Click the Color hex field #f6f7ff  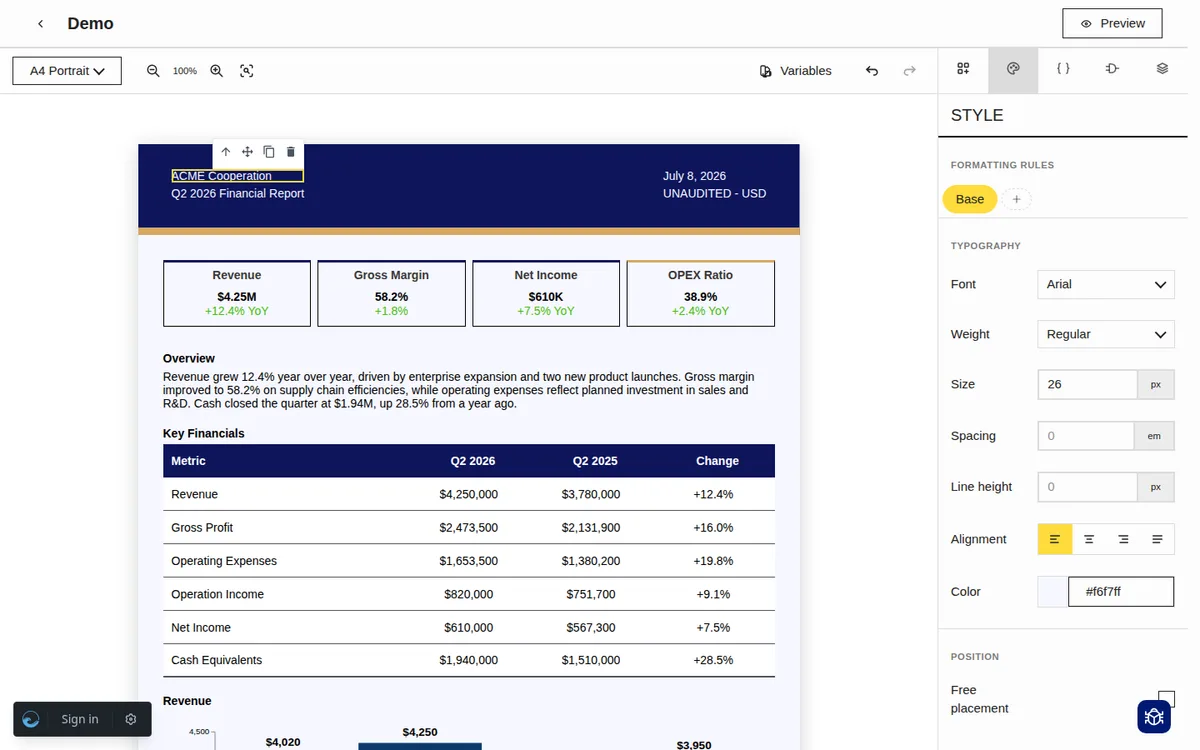coord(1121,591)
